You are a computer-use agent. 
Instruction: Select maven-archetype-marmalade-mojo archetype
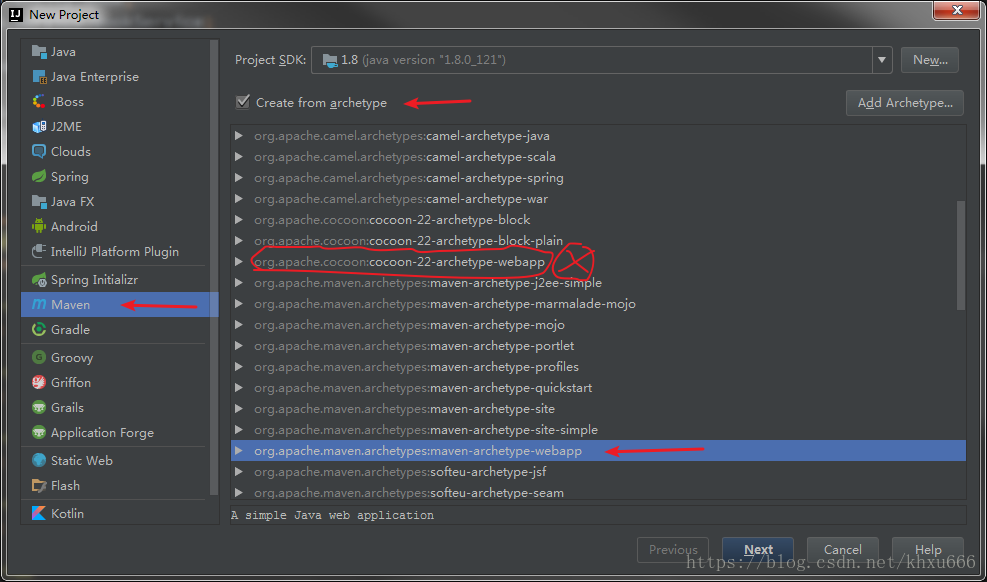(x=444, y=304)
